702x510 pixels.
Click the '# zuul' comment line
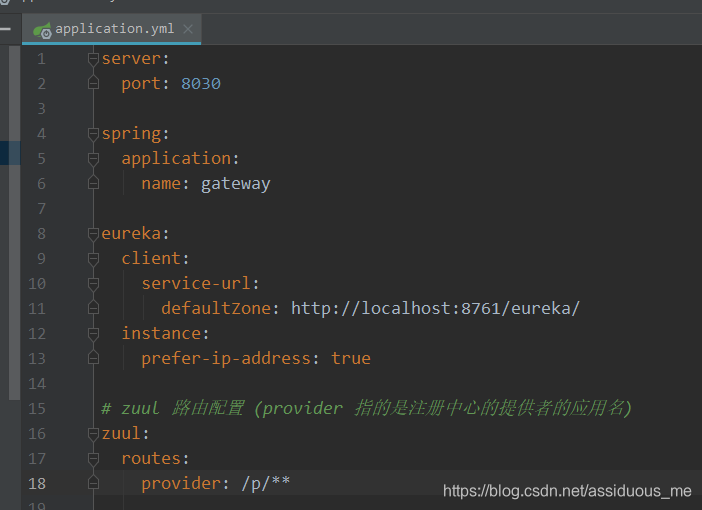pyautogui.click(x=366, y=408)
